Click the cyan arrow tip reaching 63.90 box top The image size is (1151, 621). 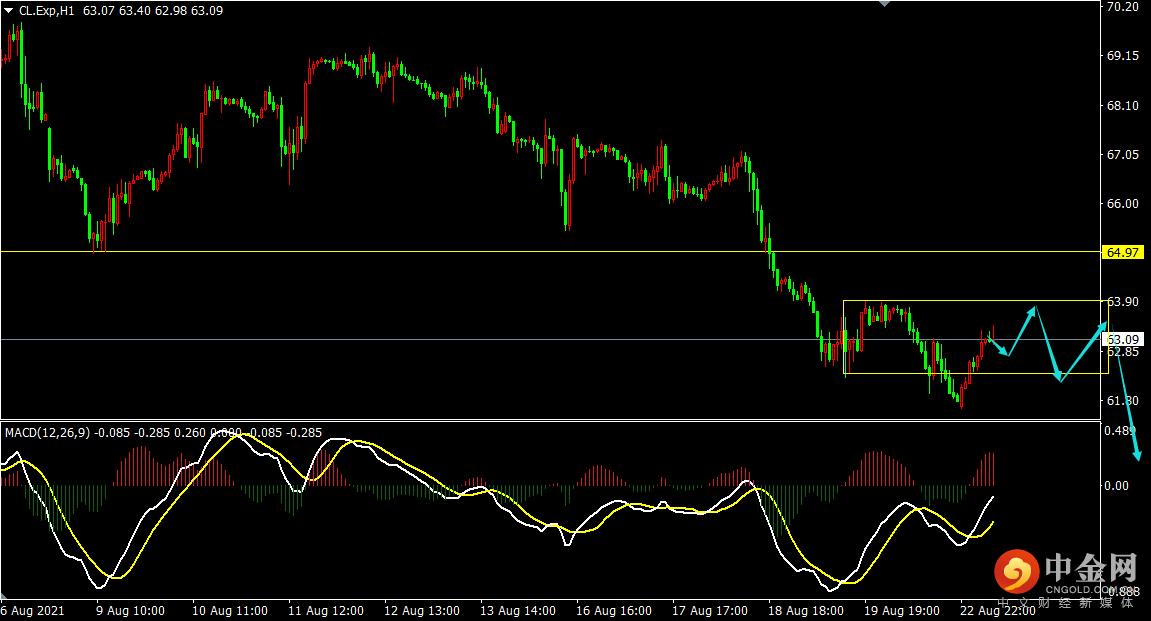1035,308
